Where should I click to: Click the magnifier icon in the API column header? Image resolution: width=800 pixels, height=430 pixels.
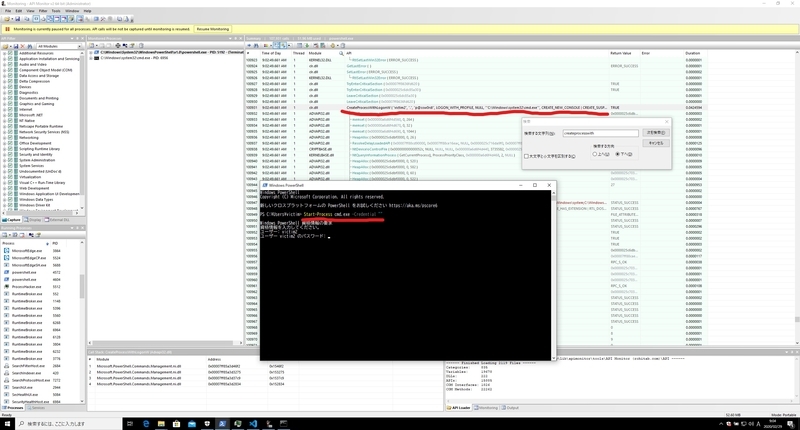click(x=341, y=53)
